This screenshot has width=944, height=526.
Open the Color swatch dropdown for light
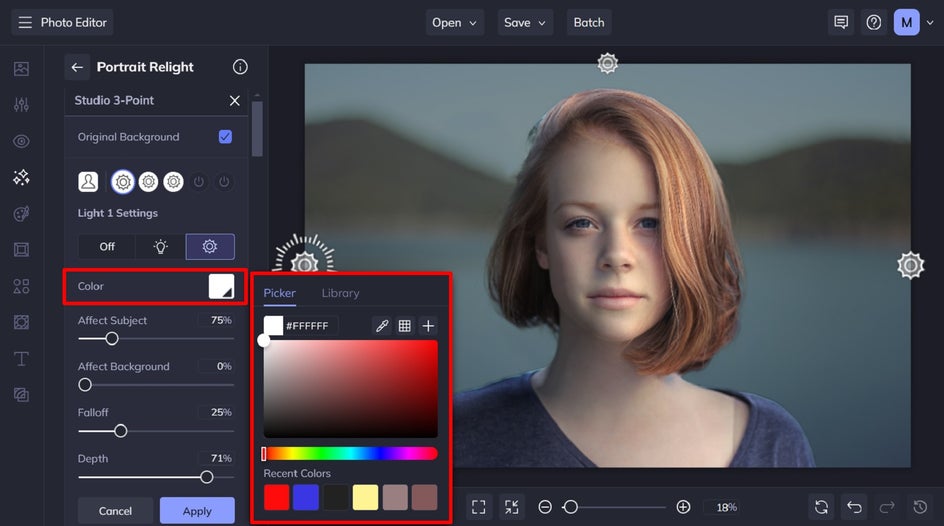pos(221,286)
